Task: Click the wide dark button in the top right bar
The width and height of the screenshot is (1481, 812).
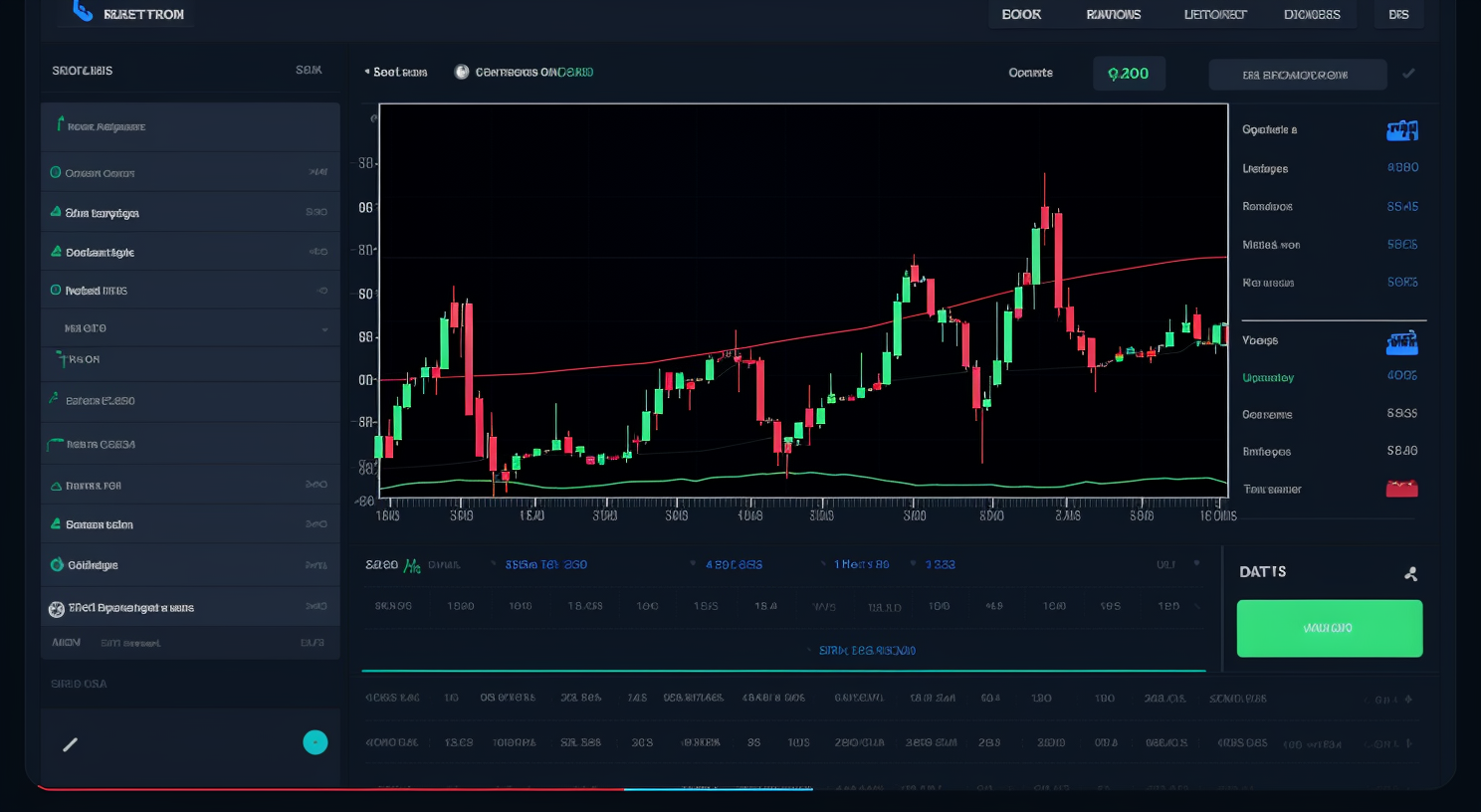Action: tap(1298, 75)
